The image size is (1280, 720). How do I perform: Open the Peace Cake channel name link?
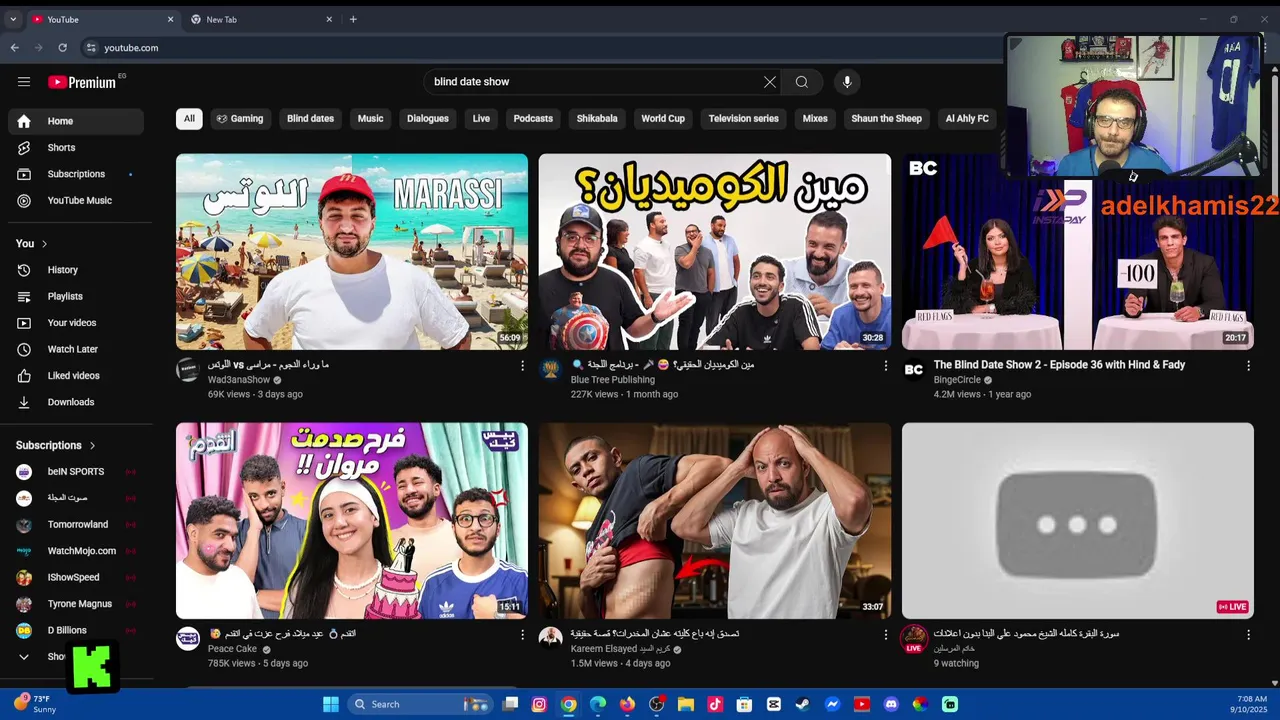click(x=232, y=649)
